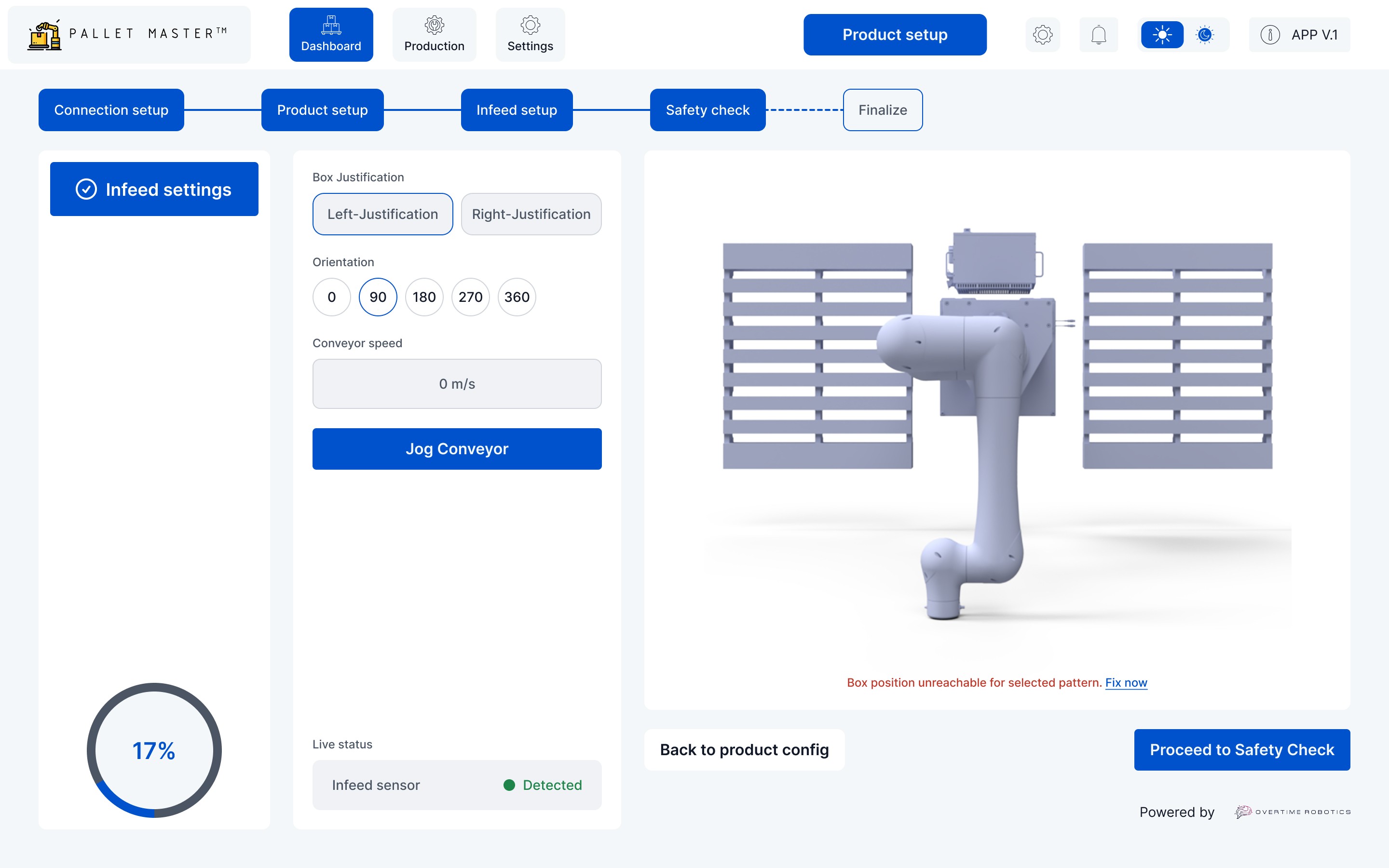This screenshot has height=868, width=1389.
Task: Click the gear icon in the top bar
Action: (1042, 34)
